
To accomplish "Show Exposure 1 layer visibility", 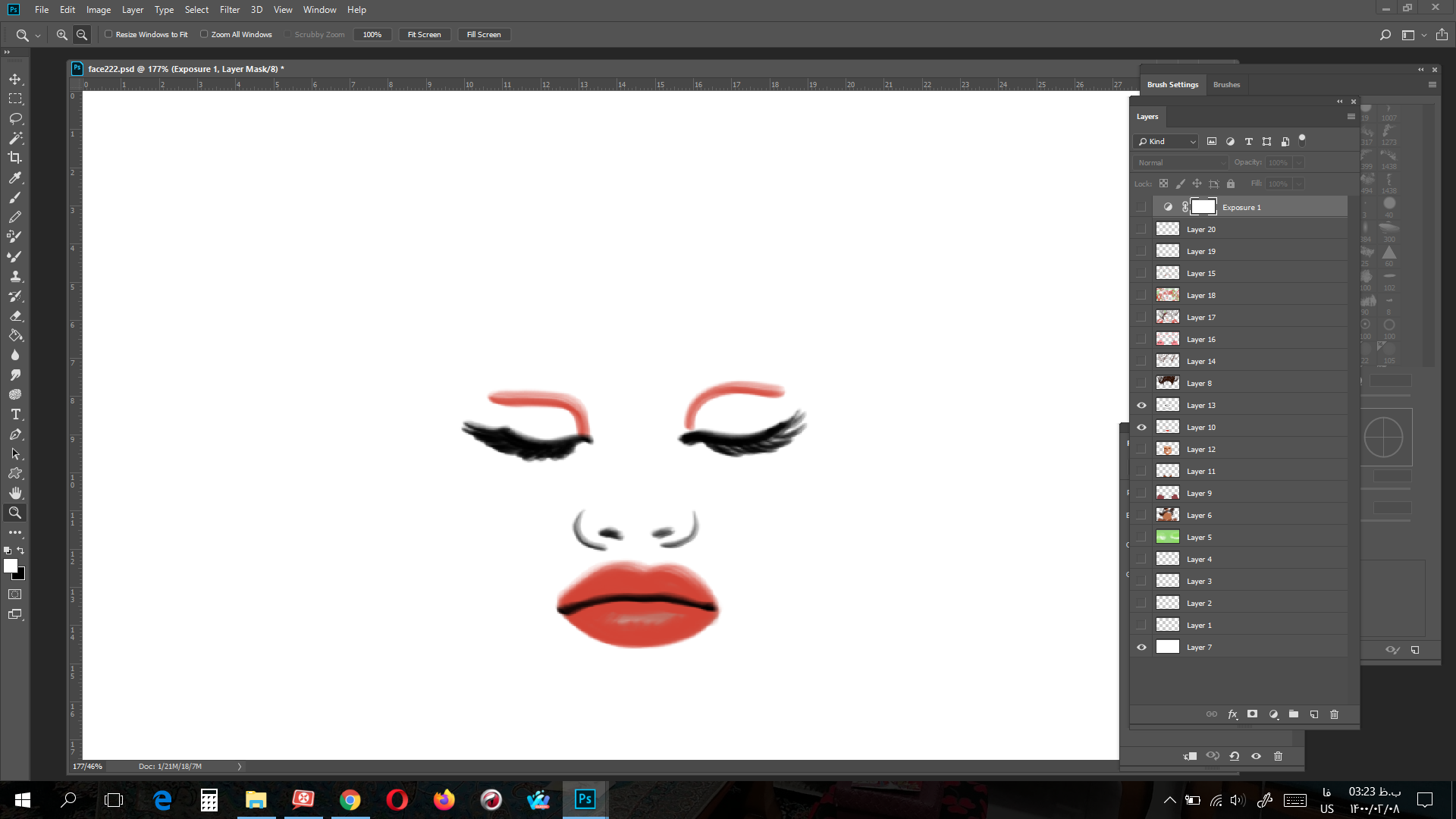I will point(1141,207).
